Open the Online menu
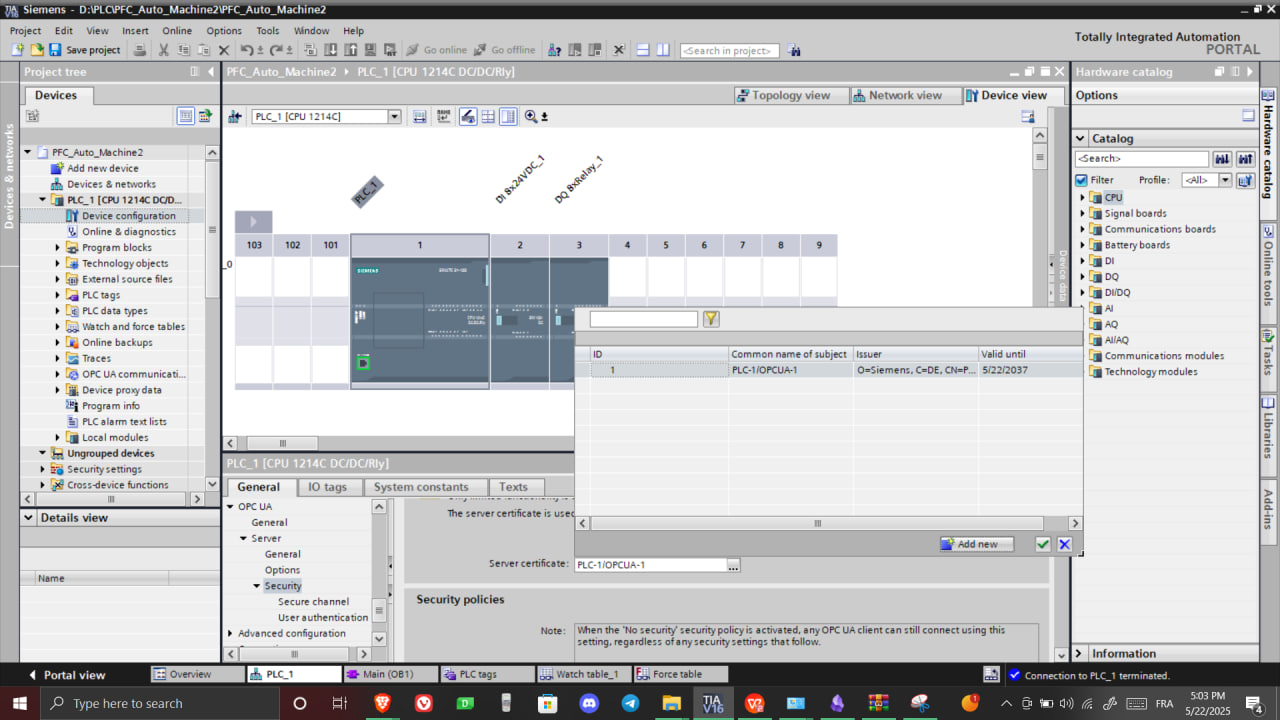The width and height of the screenshot is (1280, 720). coord(177,30)
